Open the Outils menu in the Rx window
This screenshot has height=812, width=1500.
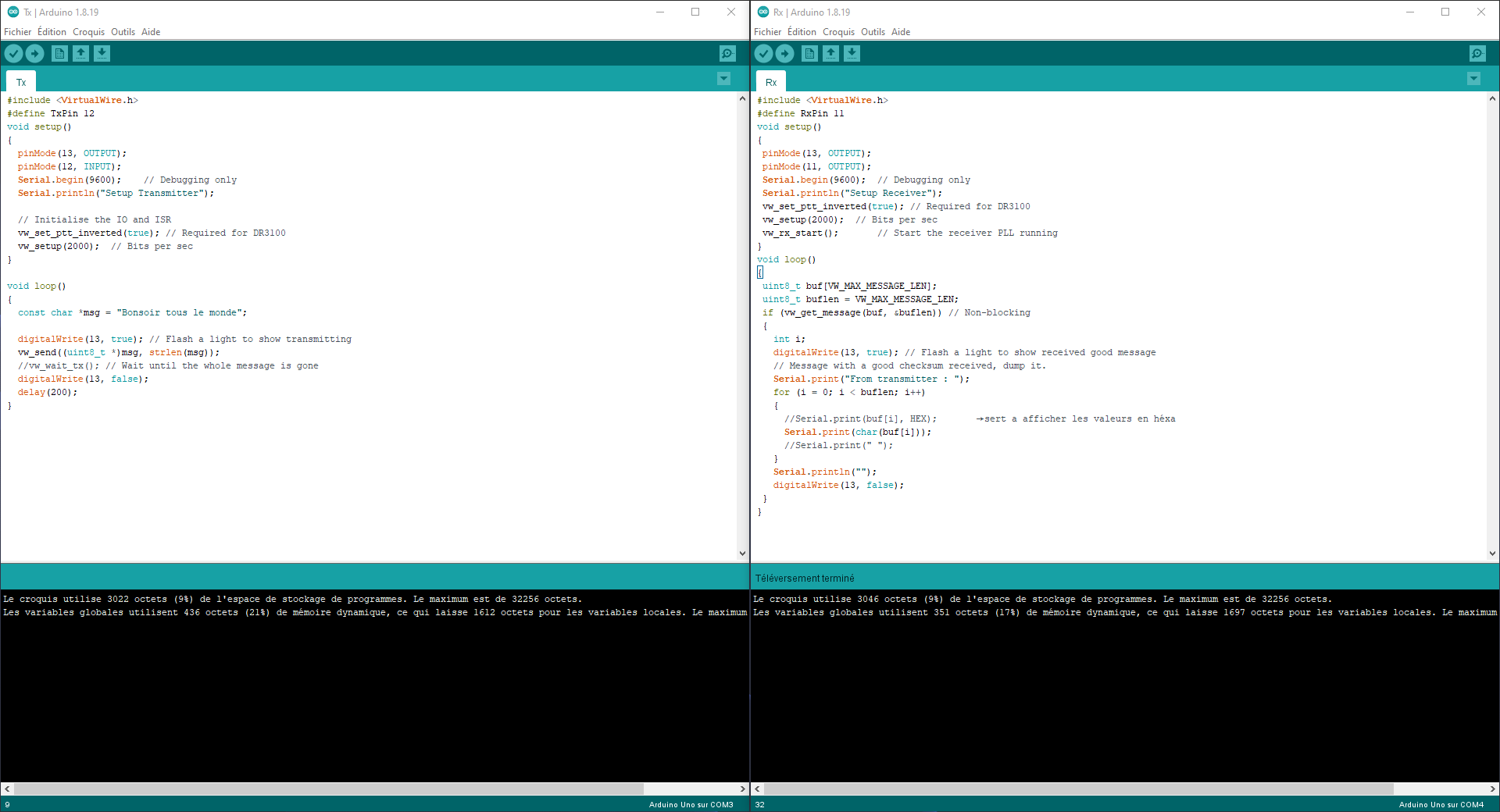[873, 32]
